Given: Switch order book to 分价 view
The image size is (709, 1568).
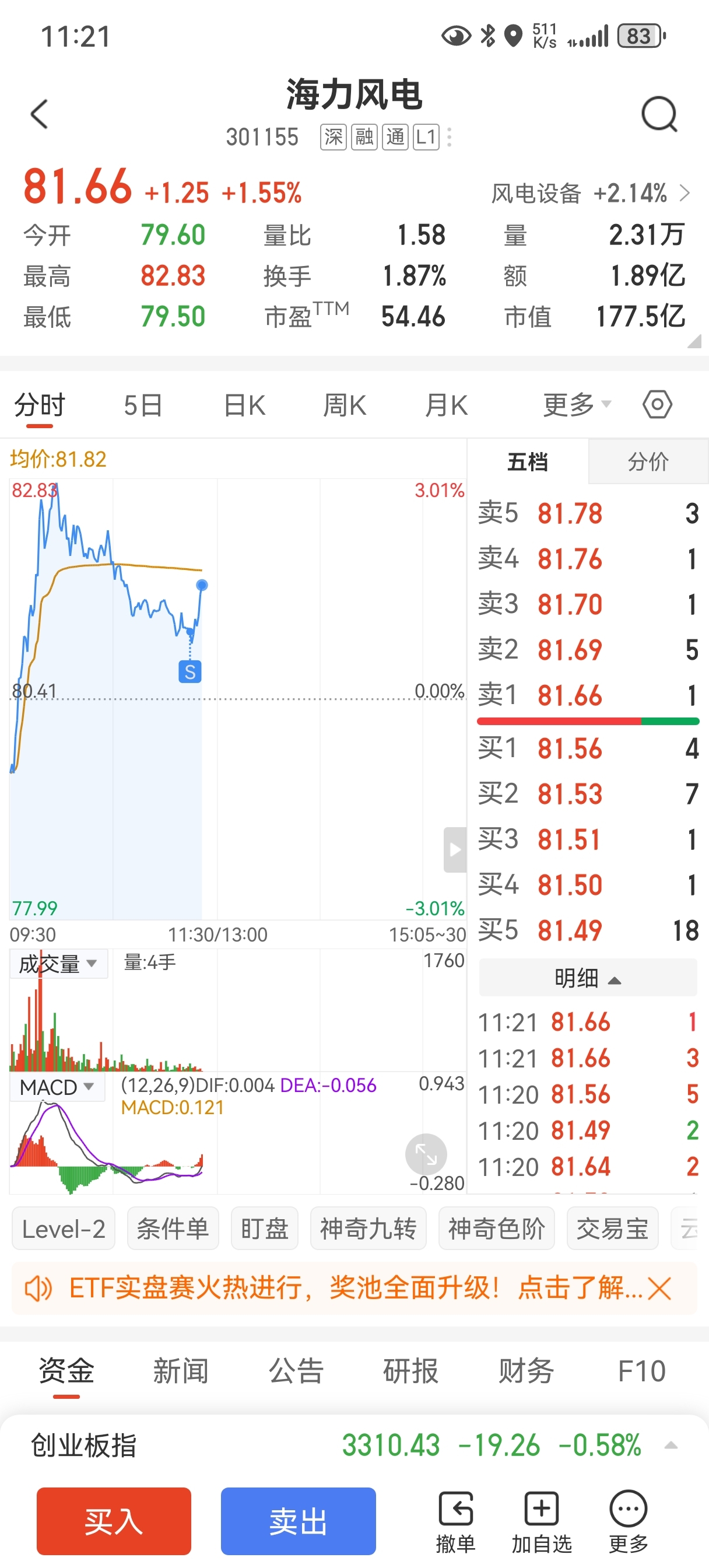Looking at the screenshot, I should [x=648, y=461].
